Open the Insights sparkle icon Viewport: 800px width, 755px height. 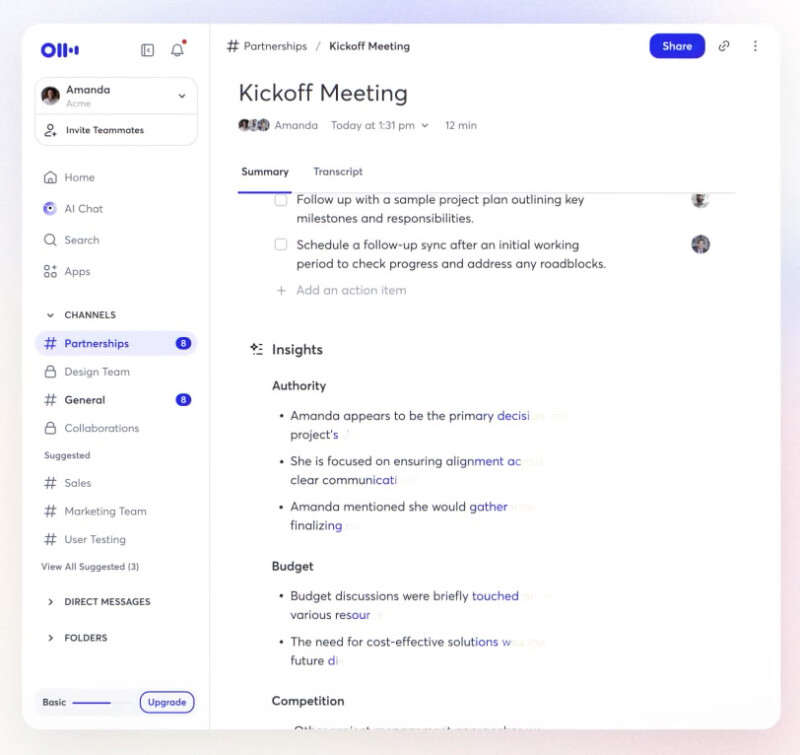pyautogui.click(x=257, y=349)
